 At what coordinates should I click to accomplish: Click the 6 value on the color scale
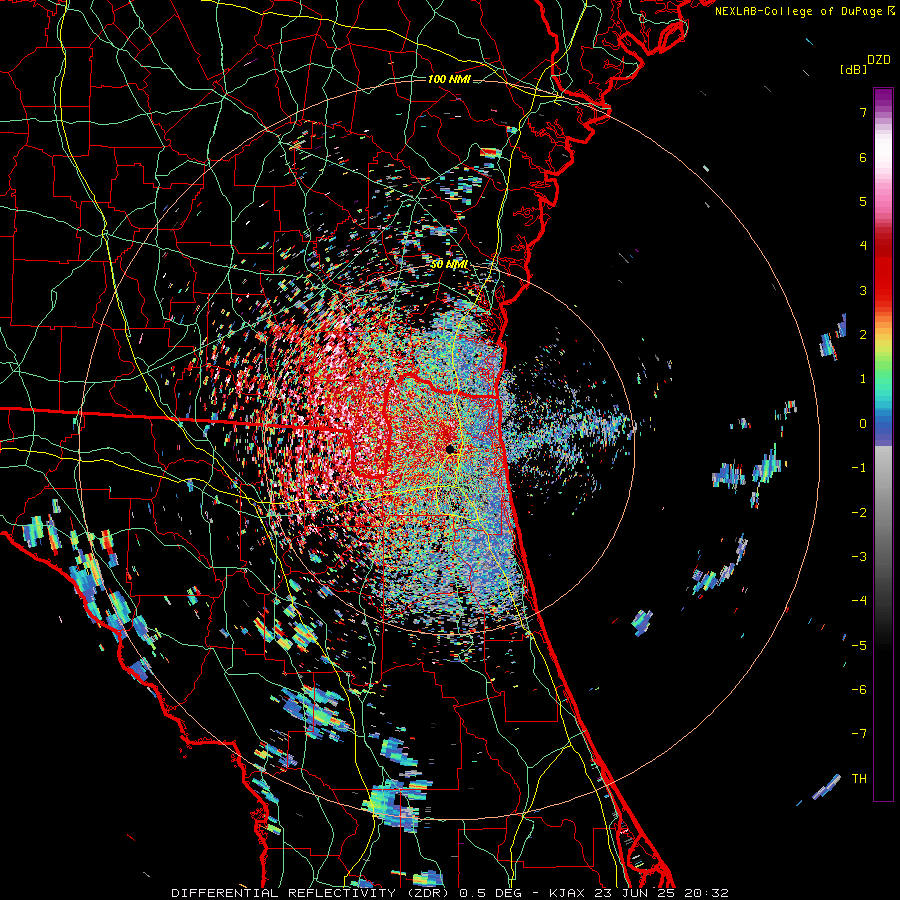click(863, 157)
